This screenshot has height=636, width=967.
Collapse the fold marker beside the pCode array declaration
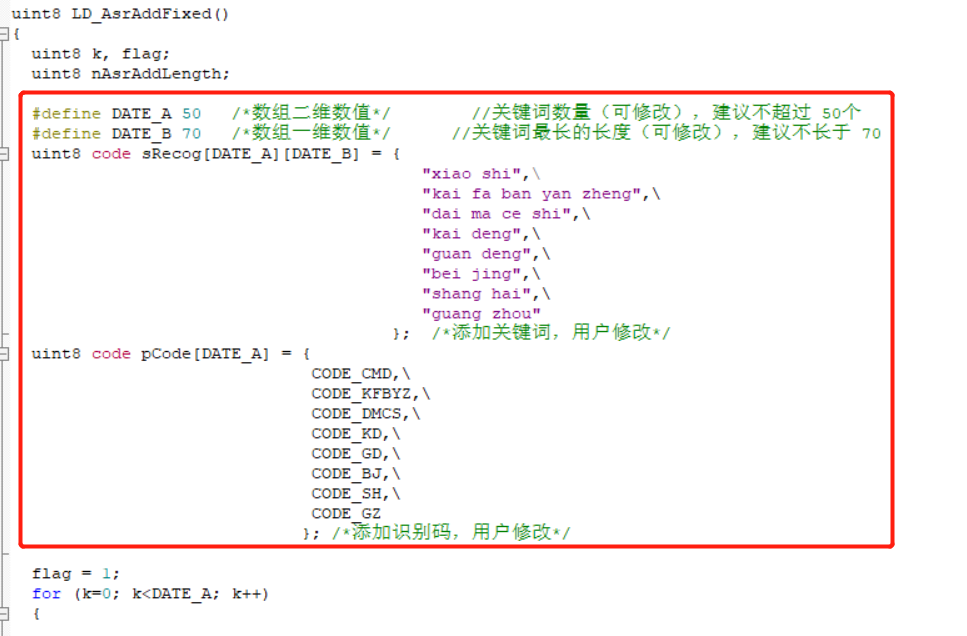[x=4, y=353]
